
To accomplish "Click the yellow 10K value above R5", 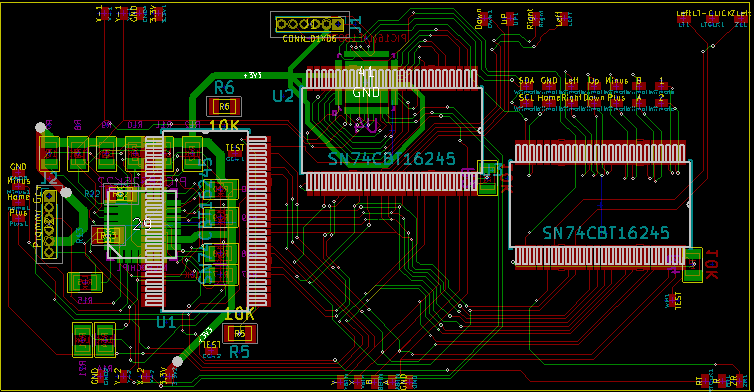I will (239, 315).
